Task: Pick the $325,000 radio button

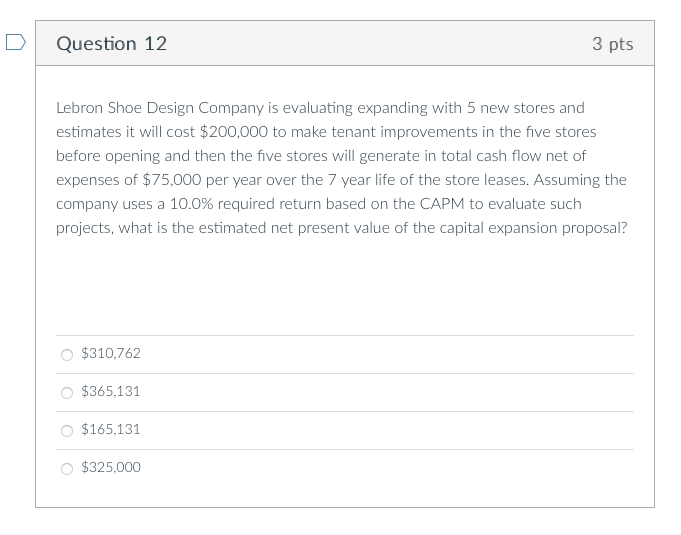Action: [x=67, y=468]
